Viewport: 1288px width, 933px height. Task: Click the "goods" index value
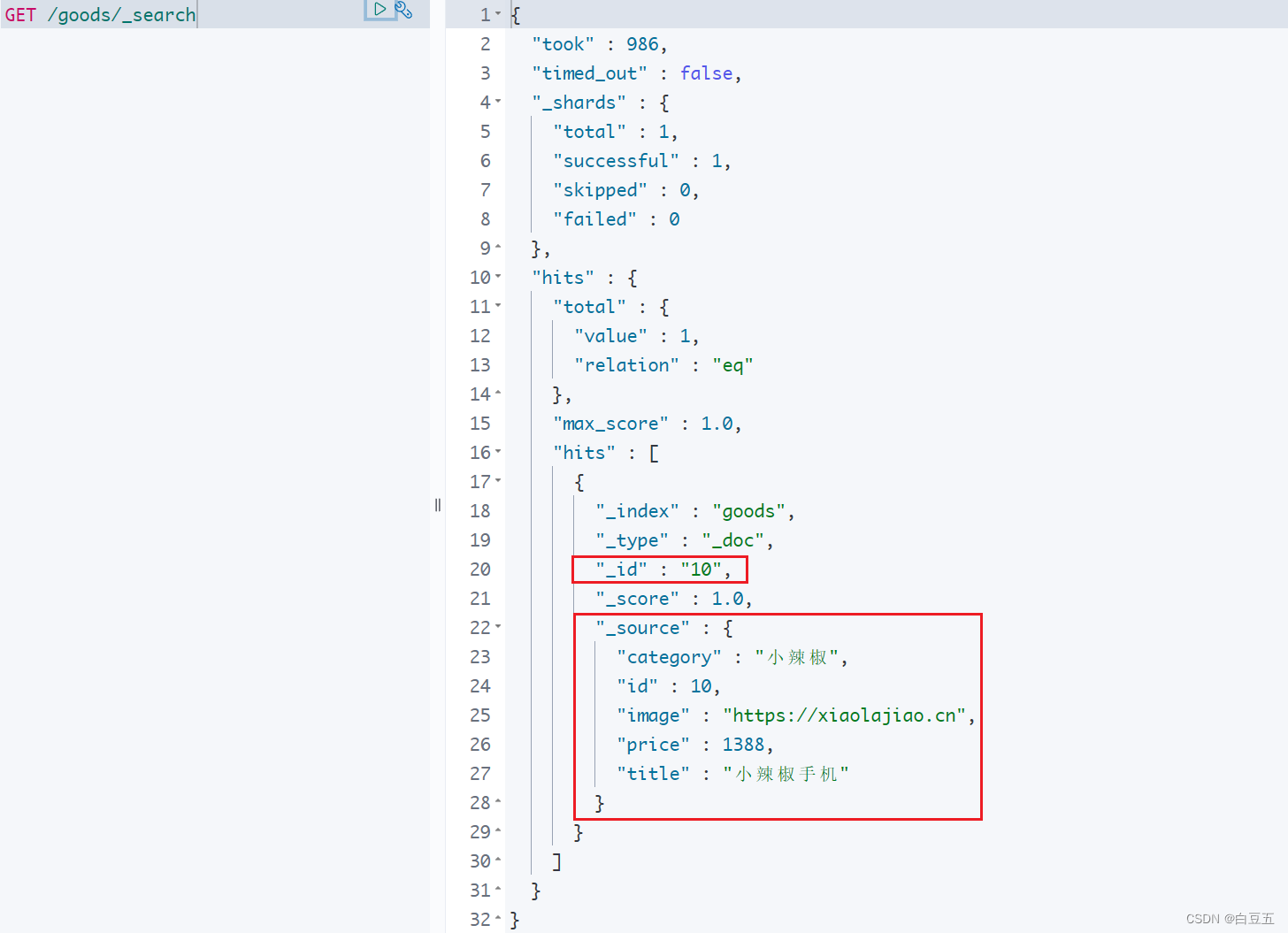[749, 511]
